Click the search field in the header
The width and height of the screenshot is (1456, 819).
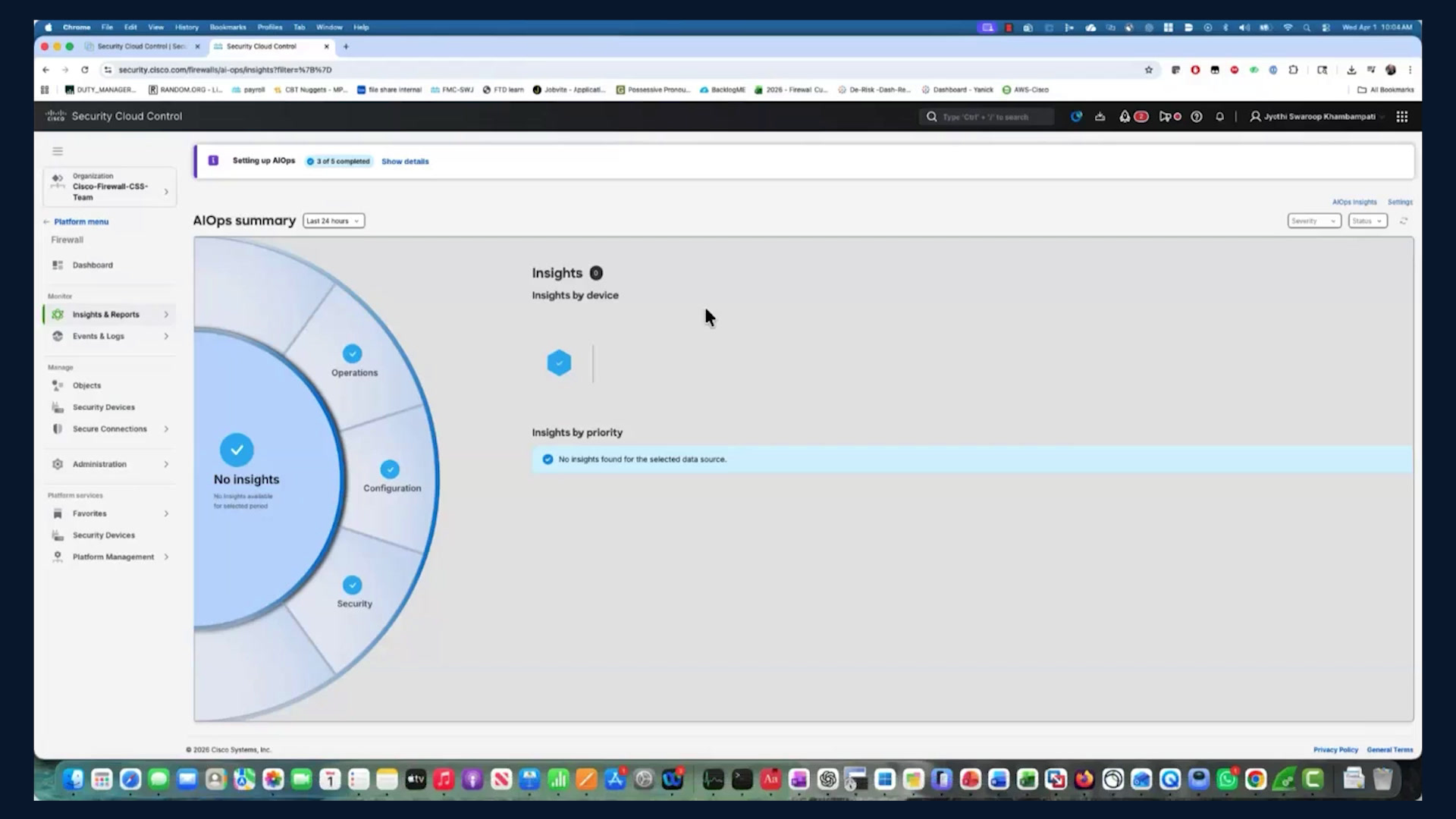coord(987,117)
